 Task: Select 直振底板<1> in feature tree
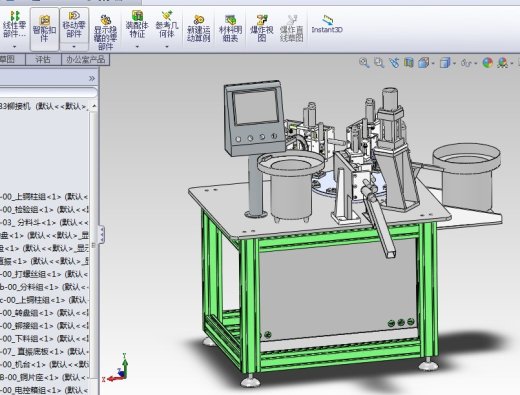click(x=44, y=352)
